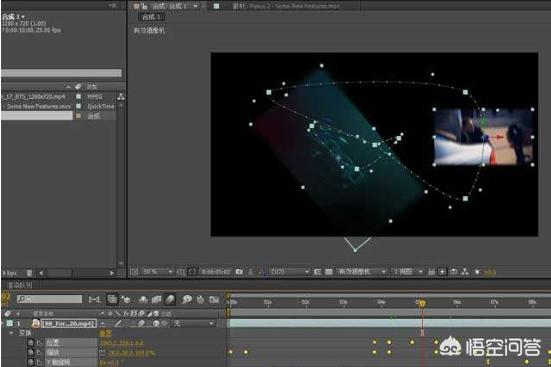Click the project flowchart icon beside MPEG
Screen dimensions: 551x367
coord(121,97)
